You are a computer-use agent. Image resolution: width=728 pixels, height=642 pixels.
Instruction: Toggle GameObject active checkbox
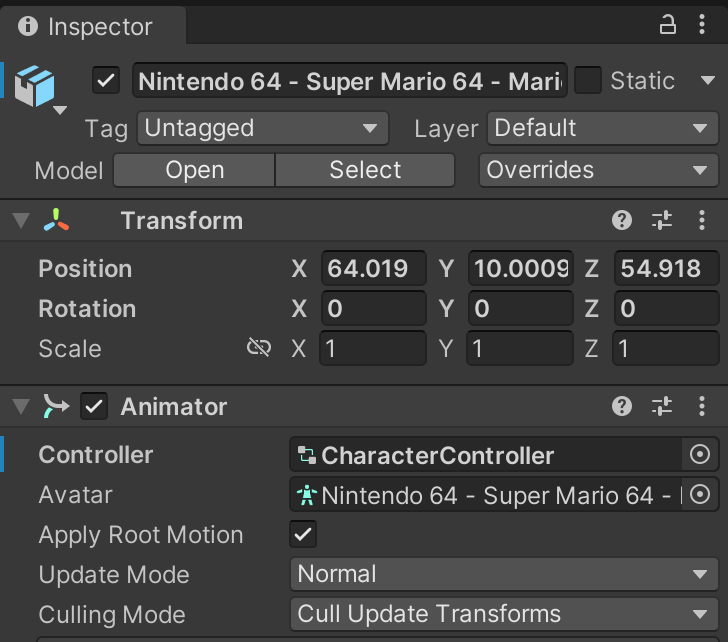(x=106, y=81)
